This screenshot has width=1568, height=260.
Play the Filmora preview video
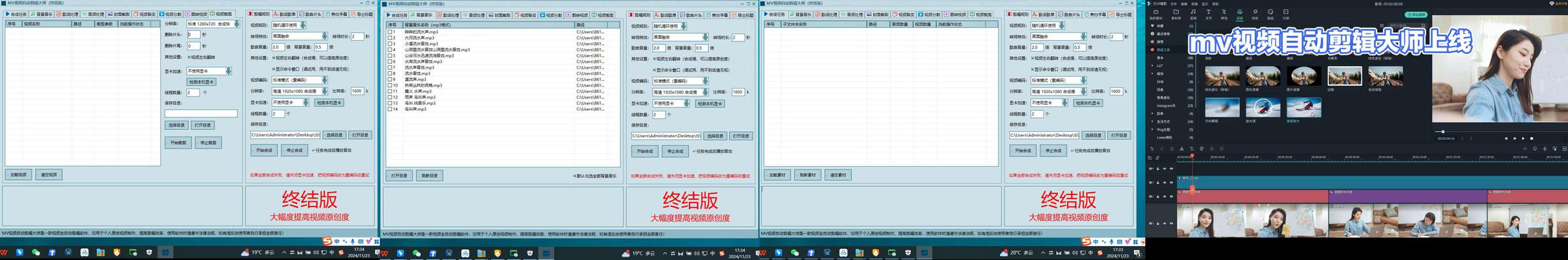(1523, 139)
